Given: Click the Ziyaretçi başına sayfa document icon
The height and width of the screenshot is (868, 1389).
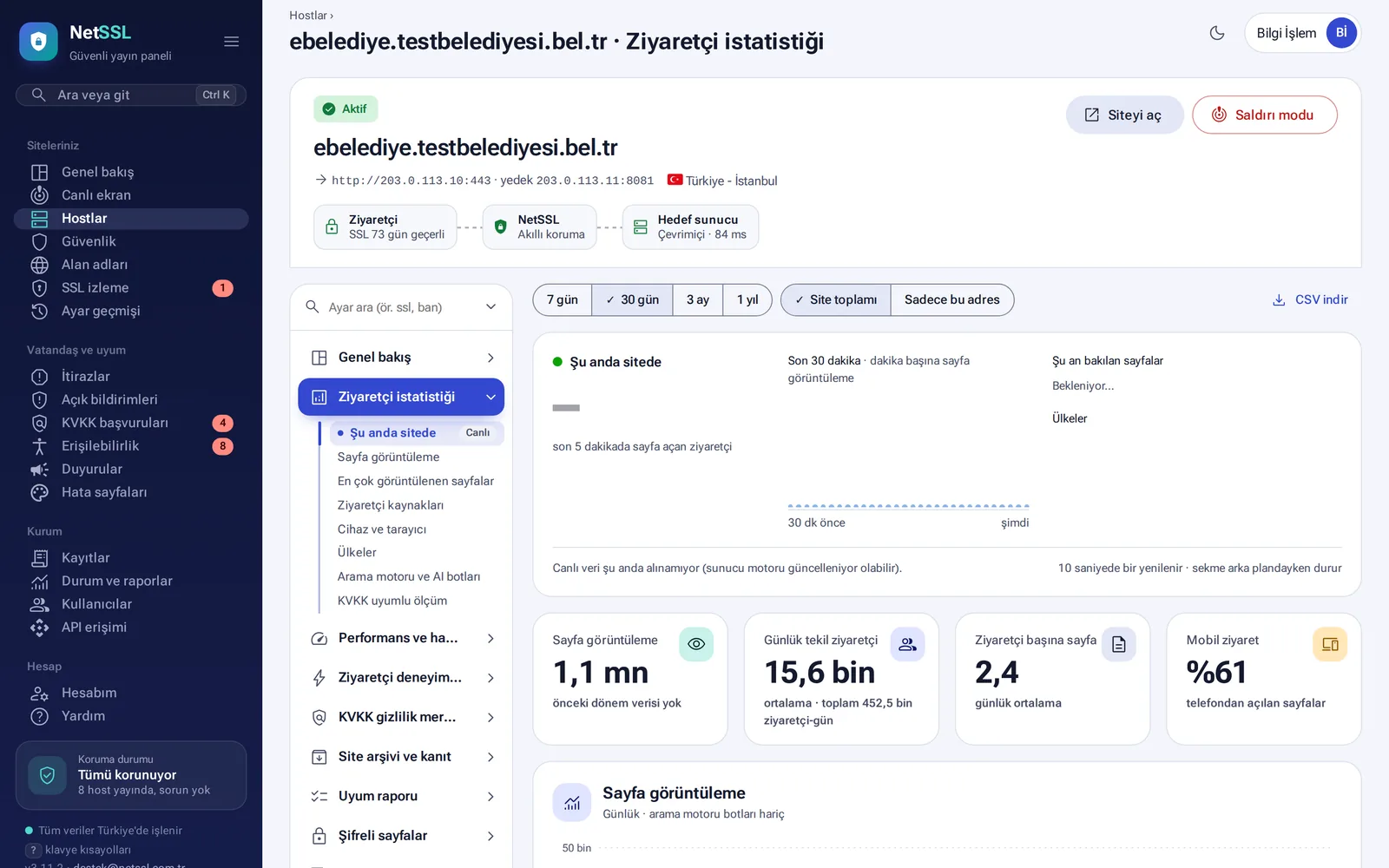Looking at the screenshot, I should (x=1119, y=644).
